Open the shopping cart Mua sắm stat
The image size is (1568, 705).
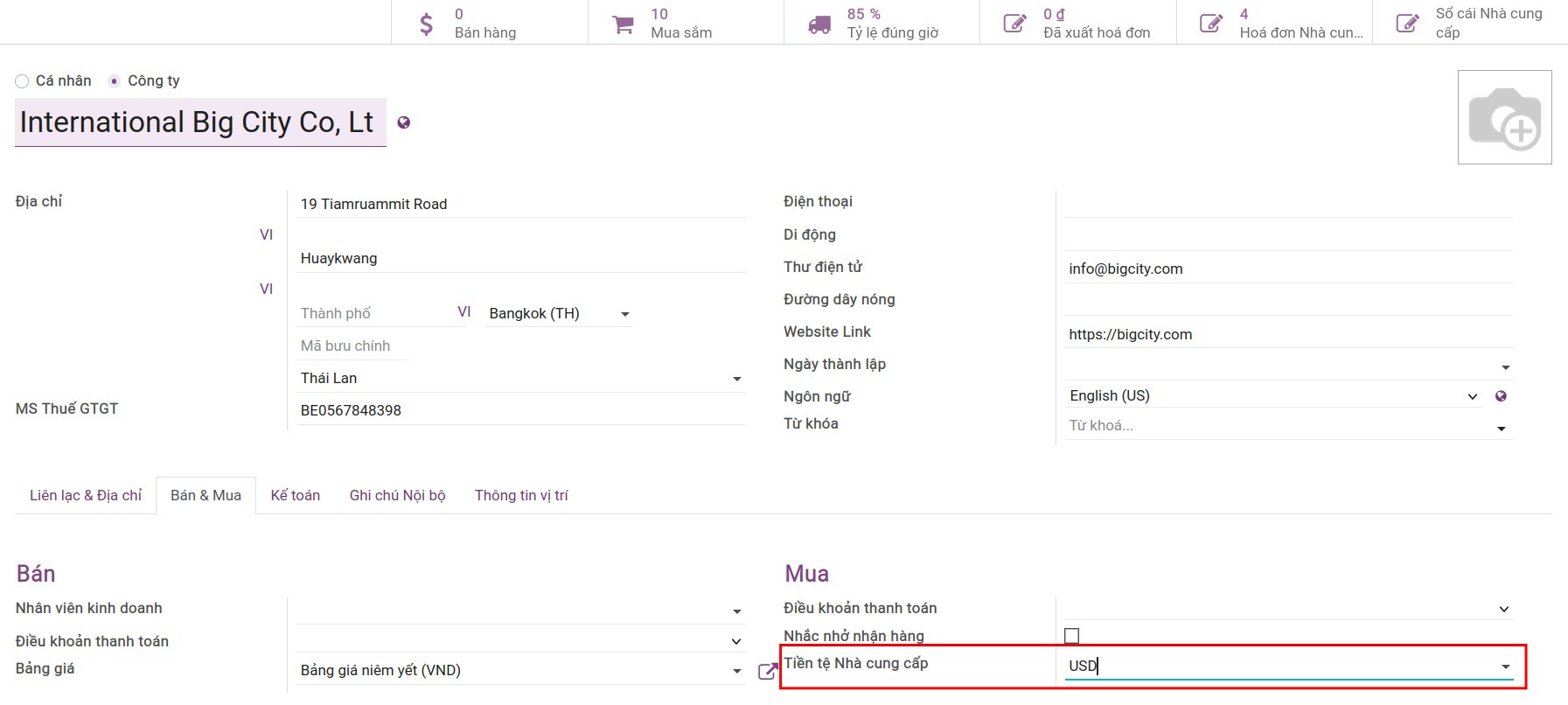623,24
